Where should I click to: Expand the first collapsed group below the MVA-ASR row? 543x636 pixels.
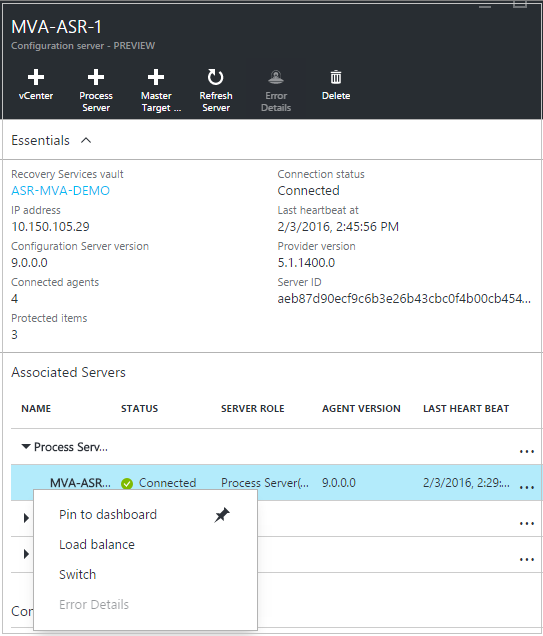click(x=26, y=518)
